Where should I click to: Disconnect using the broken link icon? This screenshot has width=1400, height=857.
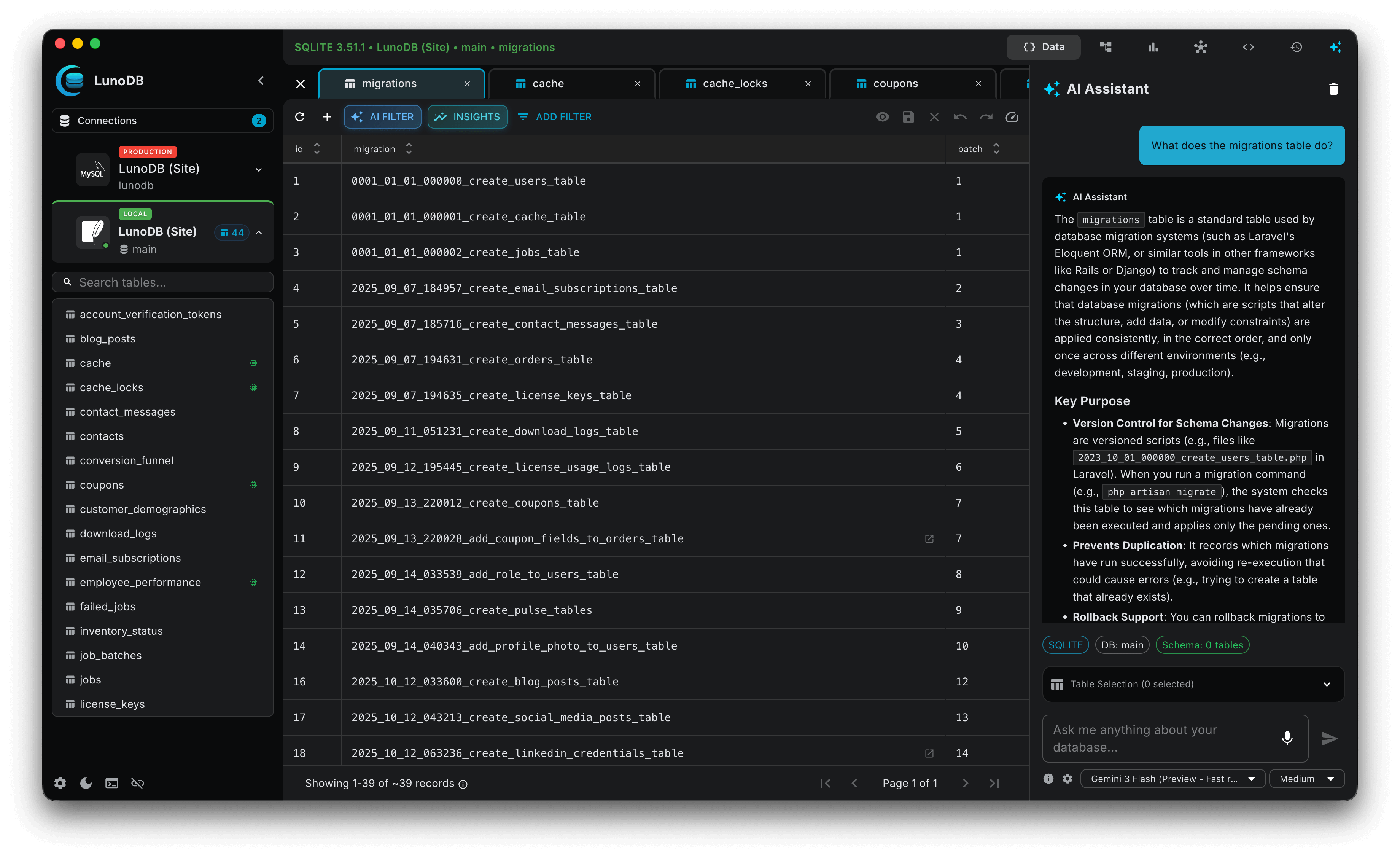137,782
